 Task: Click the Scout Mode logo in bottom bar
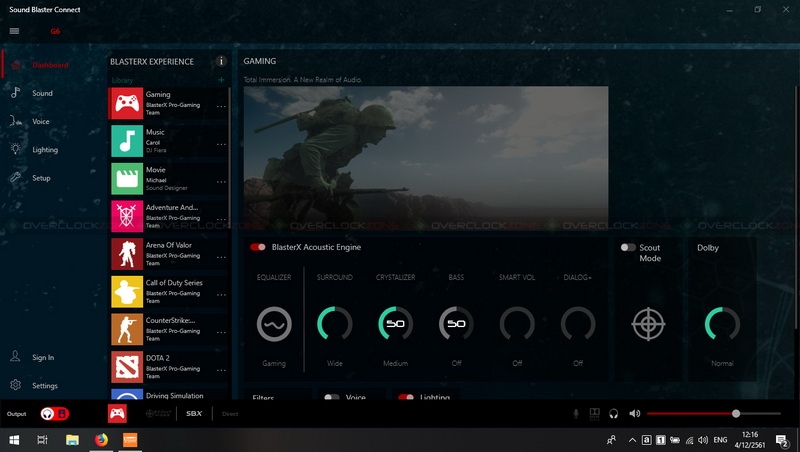click(x=159, y=414)
